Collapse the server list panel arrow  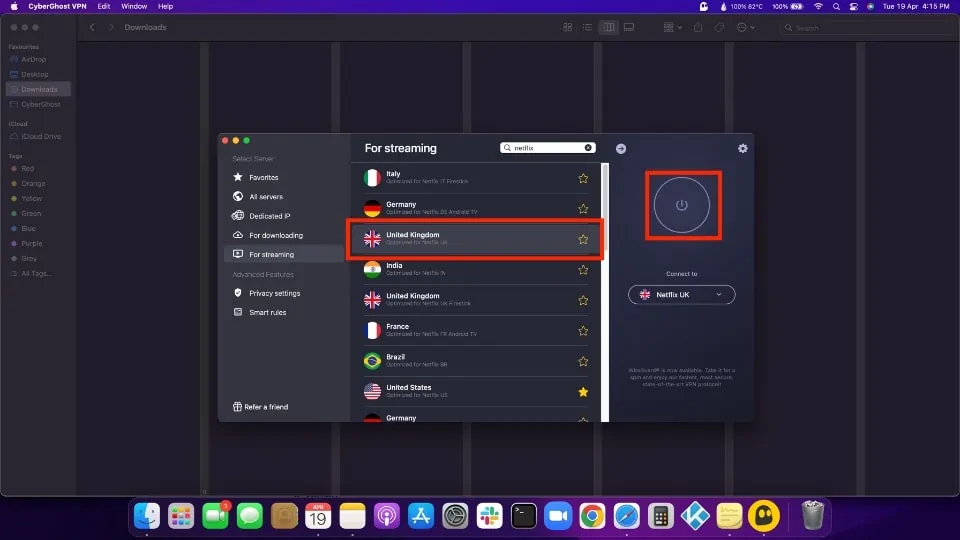pyautogui.click(x=621, y=149)
